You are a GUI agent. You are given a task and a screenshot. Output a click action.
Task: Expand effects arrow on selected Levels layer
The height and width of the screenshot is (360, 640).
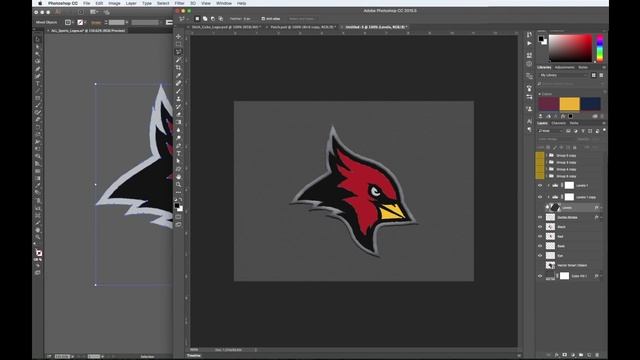click(601, 208)
